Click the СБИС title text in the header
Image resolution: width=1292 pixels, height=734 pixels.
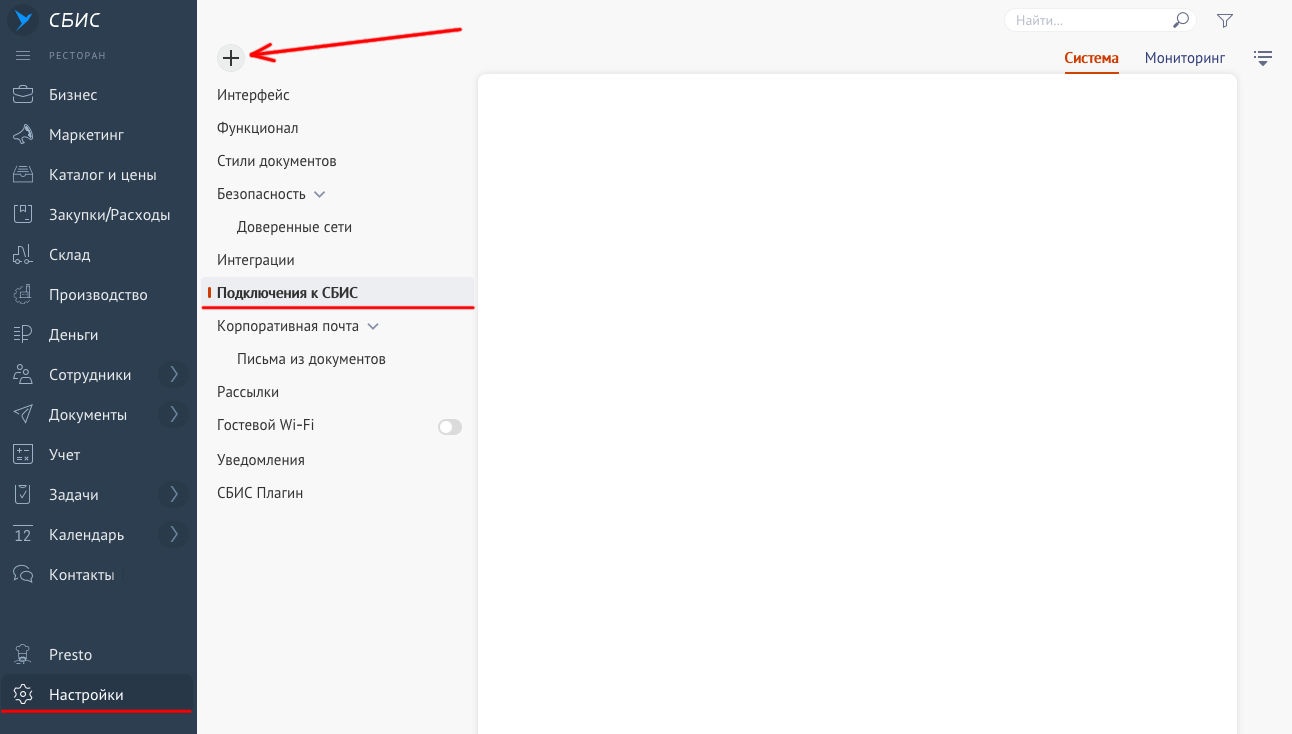click(75, 20)
